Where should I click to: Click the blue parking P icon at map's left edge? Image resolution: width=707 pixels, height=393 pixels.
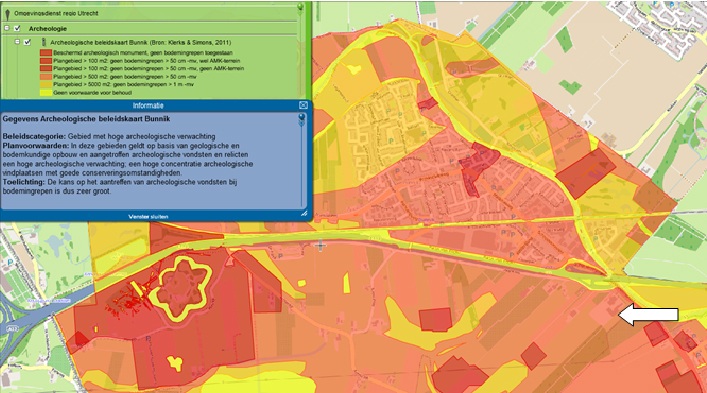(9, 262)
